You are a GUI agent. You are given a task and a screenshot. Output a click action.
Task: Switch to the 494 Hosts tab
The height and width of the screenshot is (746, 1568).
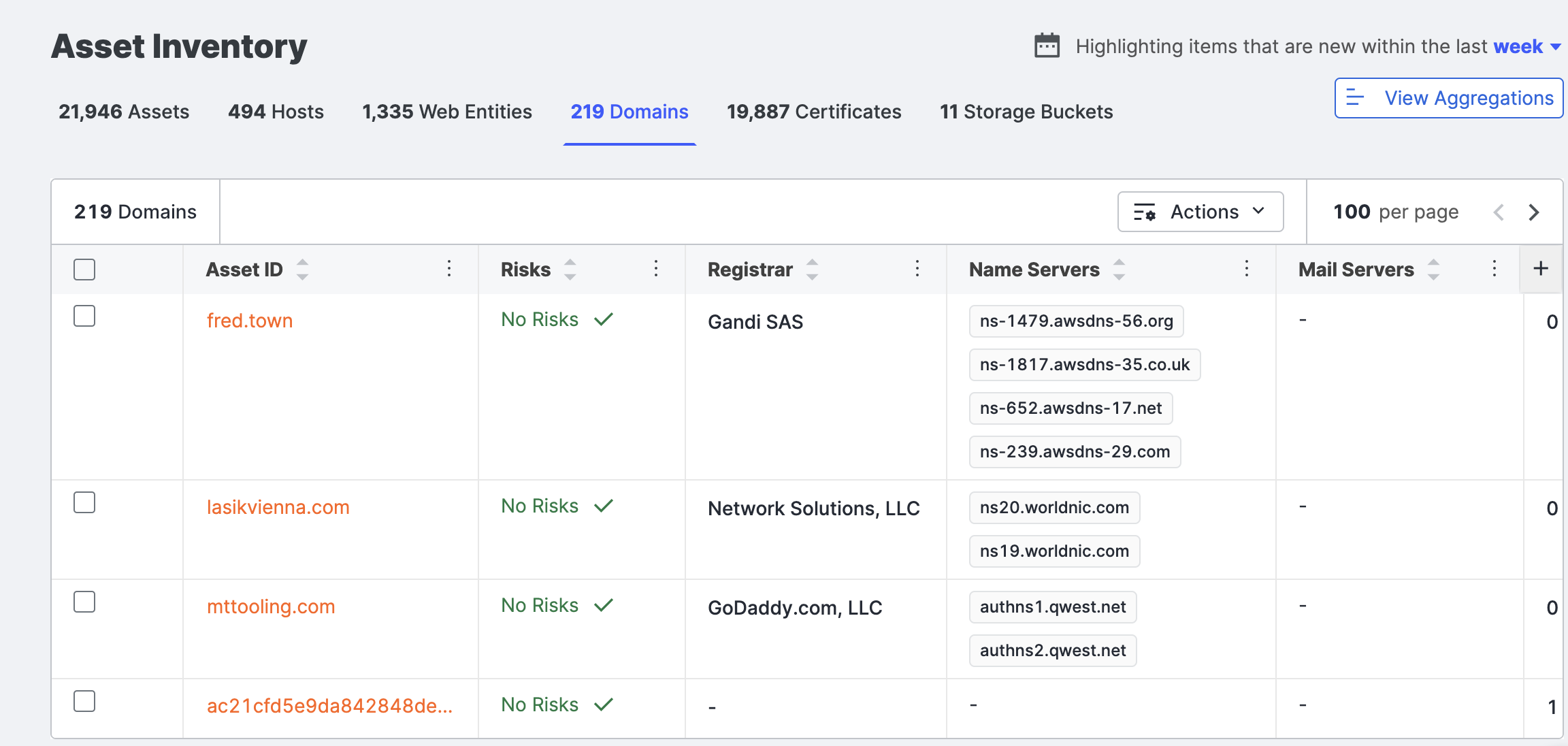(x=276, y=112)
